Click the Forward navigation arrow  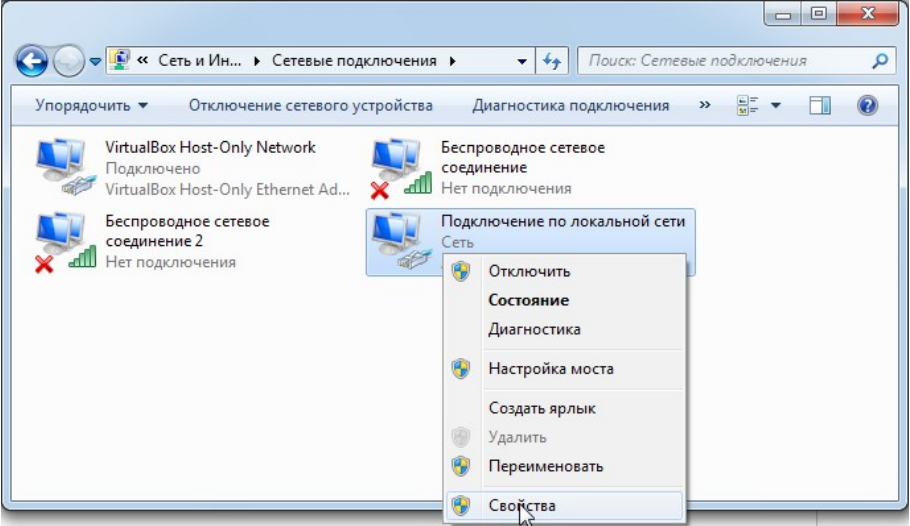coord(69,61)
